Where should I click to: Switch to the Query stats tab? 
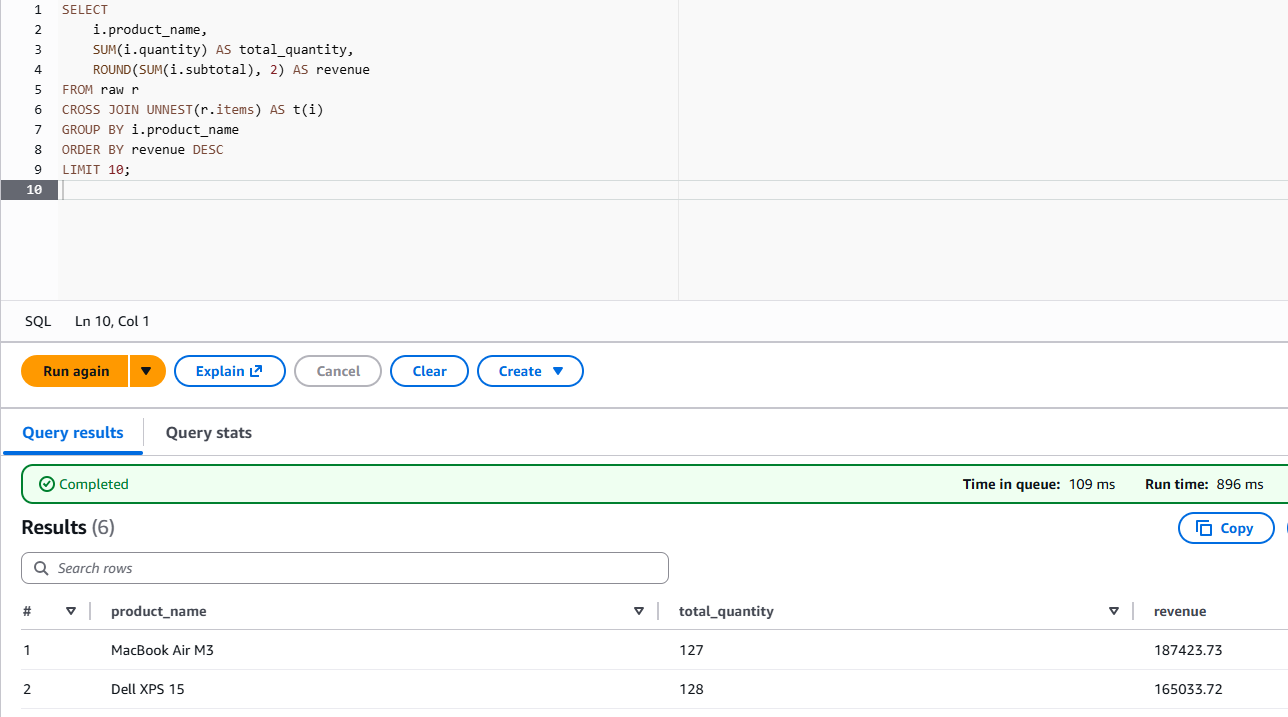[x=208, y=433]
